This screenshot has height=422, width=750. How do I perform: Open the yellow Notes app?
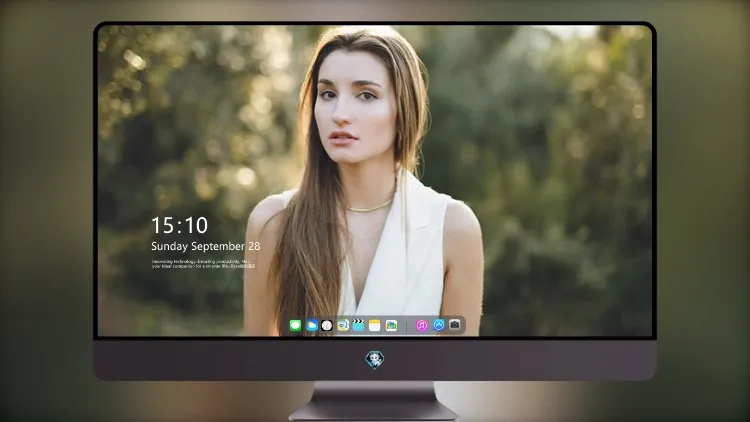point(375,326)
